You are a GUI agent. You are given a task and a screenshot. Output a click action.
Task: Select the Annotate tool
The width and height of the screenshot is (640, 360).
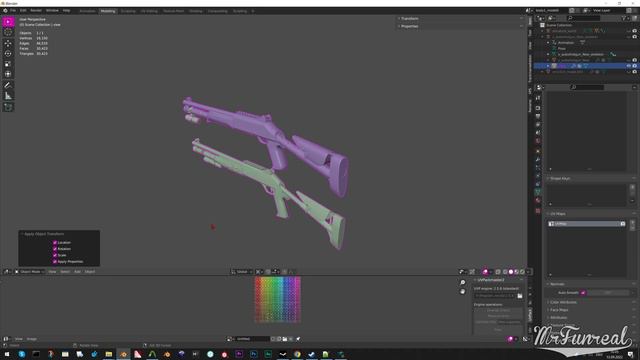click(8, 85)
